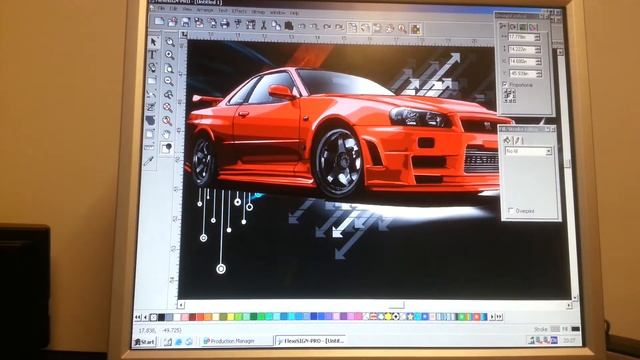The image size is (640, 360).
Task: Click the Cut scissors icon
Action: pos(263,25)
